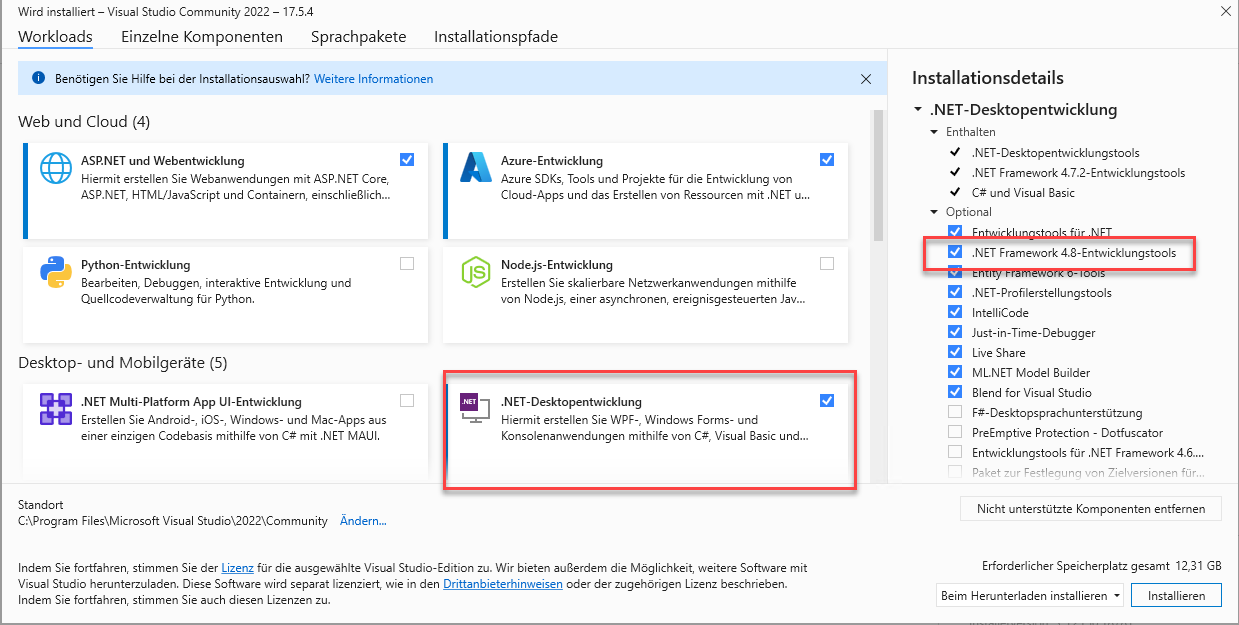This screenshot has width=1239, height=625.
Task: Close the installer window
Action: (1224, 11)
